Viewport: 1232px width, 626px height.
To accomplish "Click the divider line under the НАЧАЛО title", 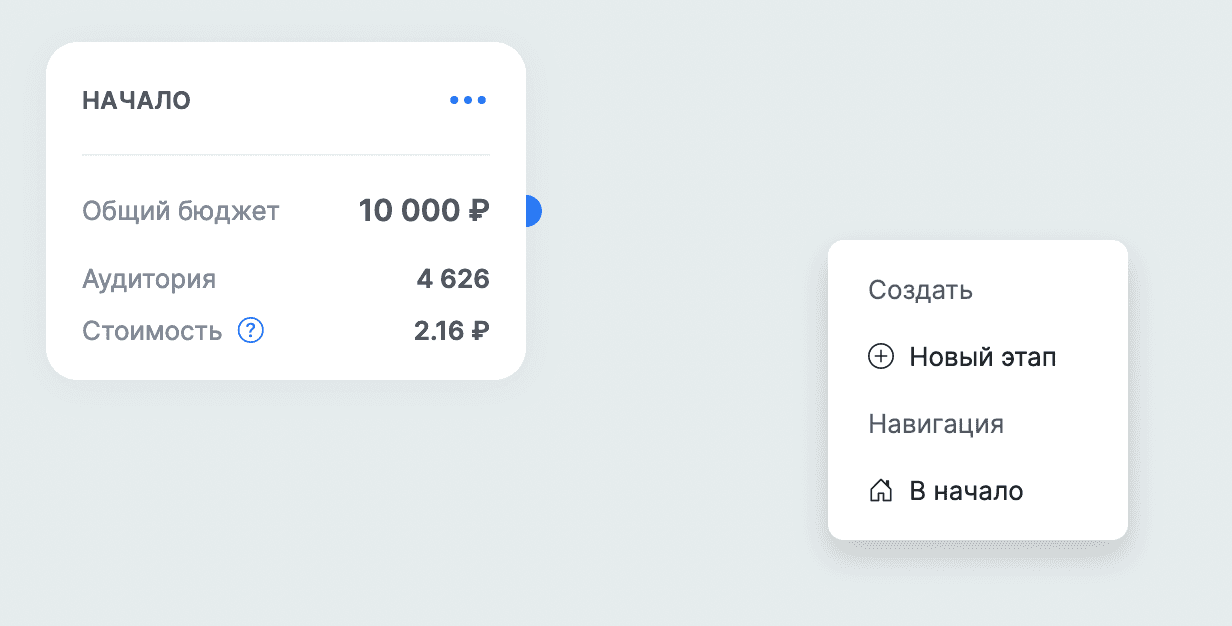I will 285,155.
